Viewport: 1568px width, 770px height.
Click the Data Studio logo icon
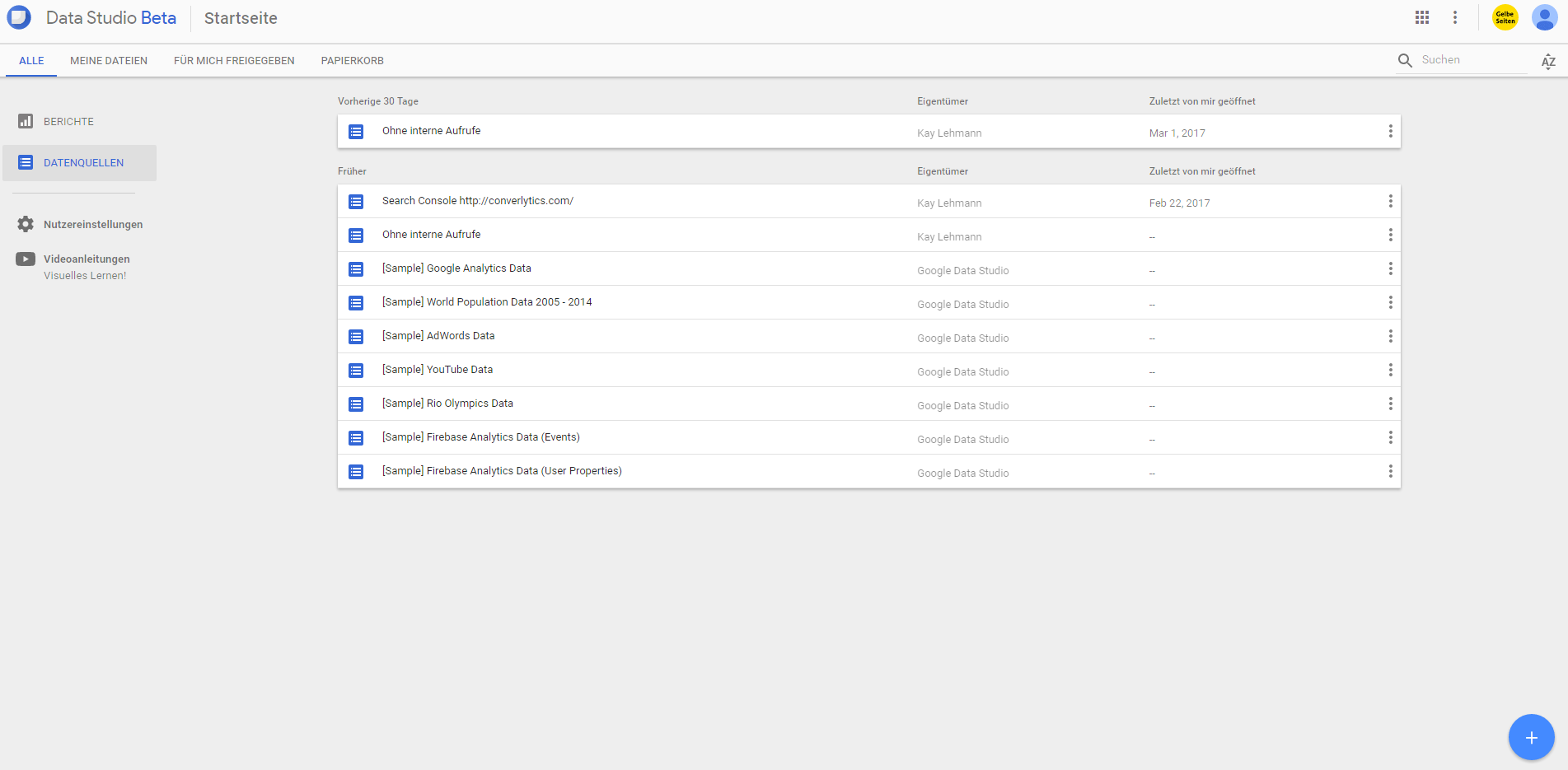coord(19,17)
